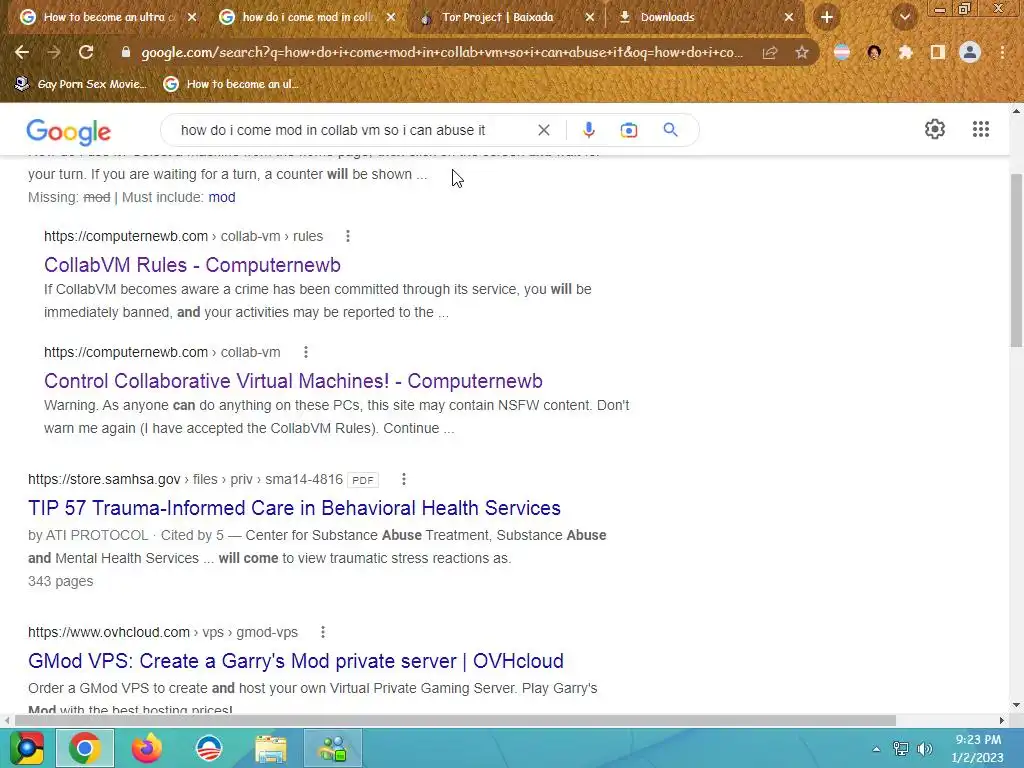Click the forward navigation arrow

click(x=54, y=52)
